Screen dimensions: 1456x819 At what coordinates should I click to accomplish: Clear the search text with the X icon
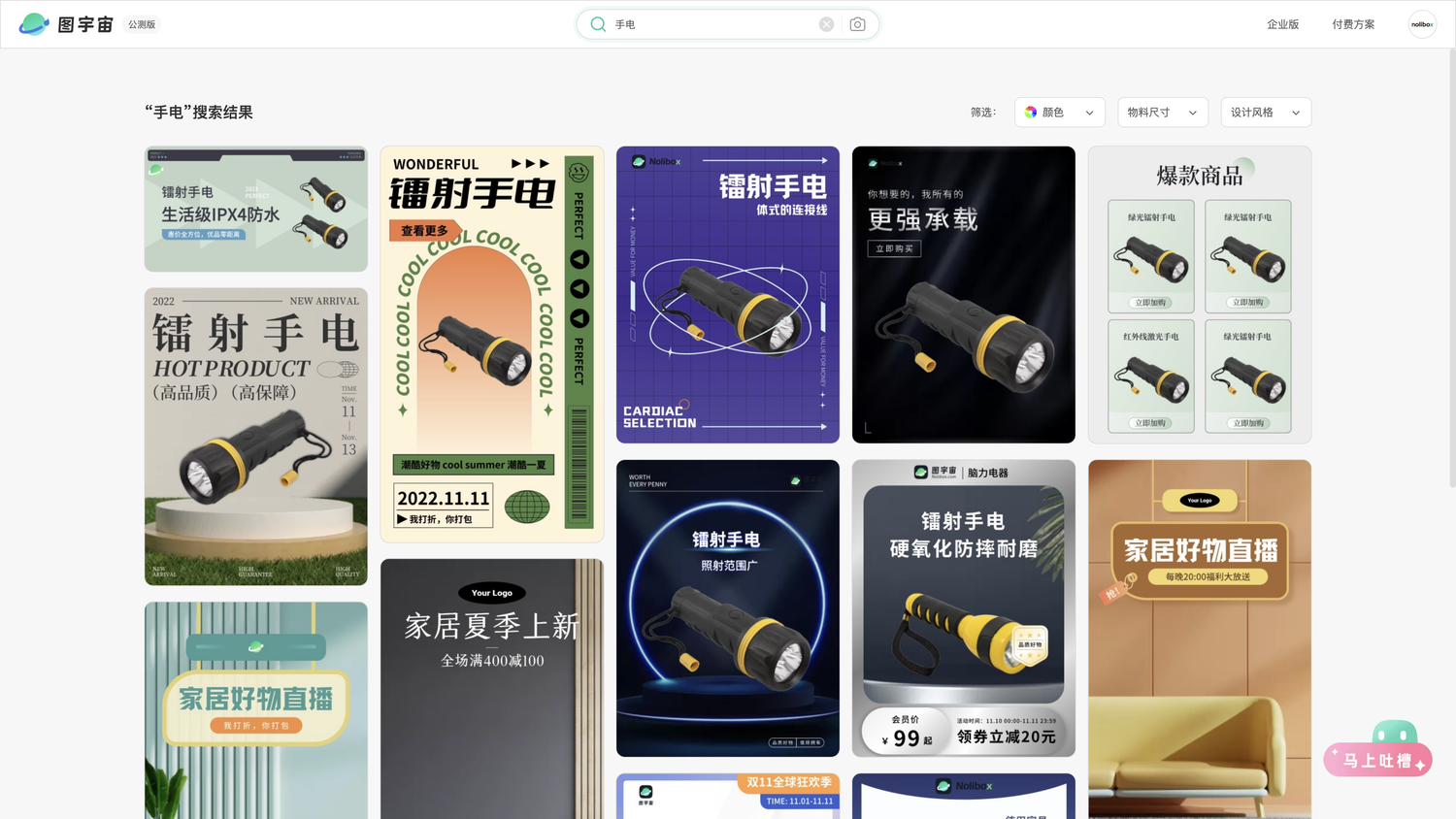(826, 24)
